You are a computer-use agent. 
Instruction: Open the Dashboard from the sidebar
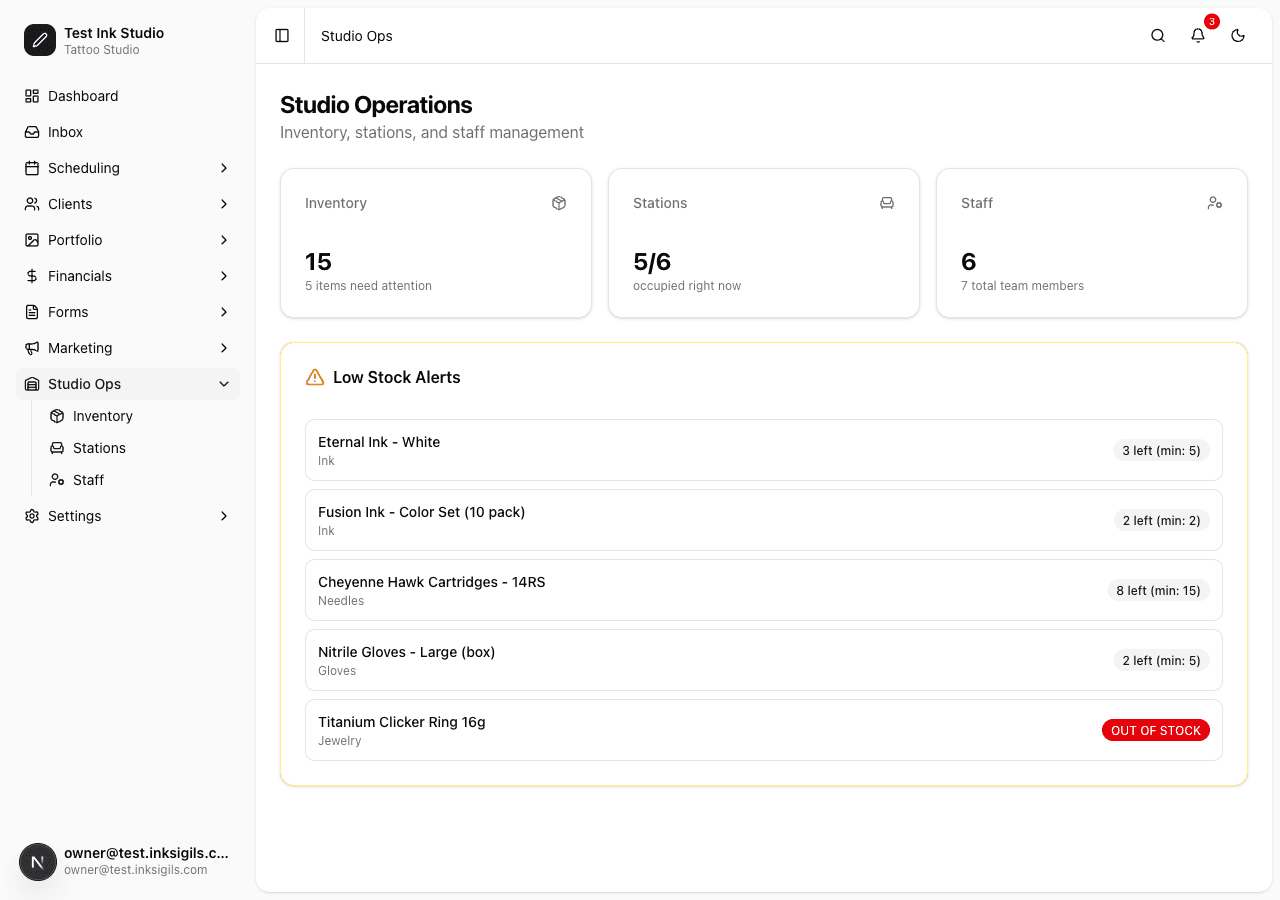click(81, 95)
